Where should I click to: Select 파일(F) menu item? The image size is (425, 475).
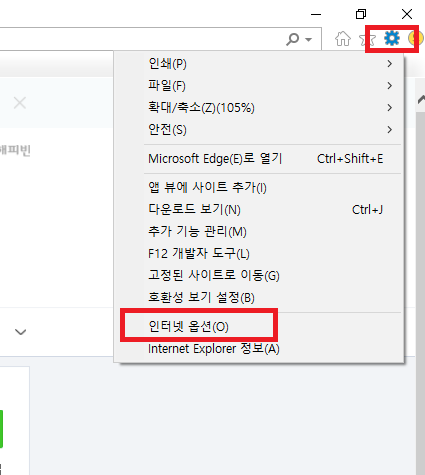[x=259, y=86]
